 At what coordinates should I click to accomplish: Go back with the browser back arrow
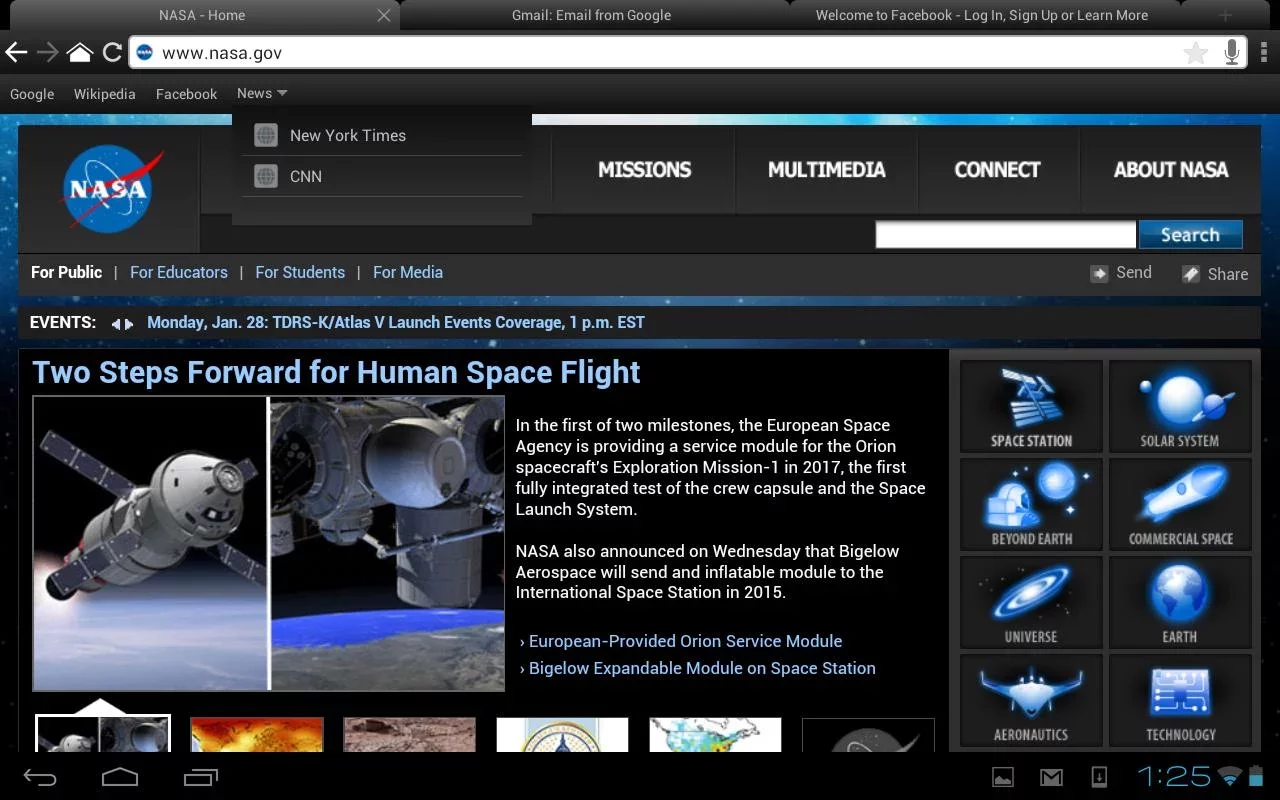click(x=16, y=52)
